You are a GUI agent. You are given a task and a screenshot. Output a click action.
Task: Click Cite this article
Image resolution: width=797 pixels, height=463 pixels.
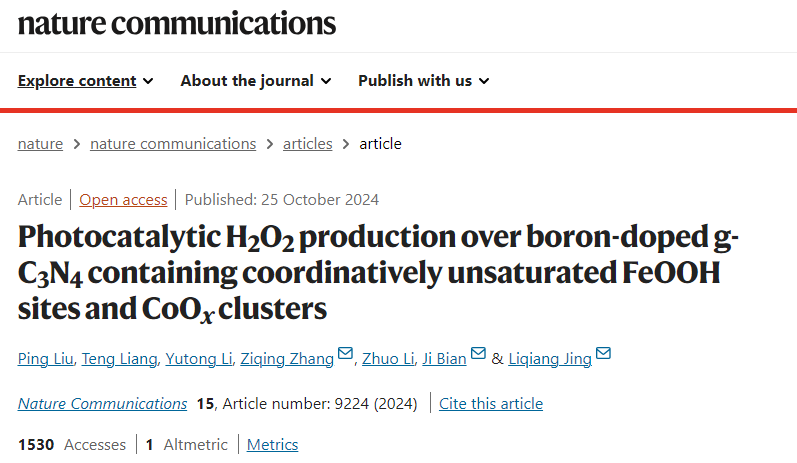point(491,404)
